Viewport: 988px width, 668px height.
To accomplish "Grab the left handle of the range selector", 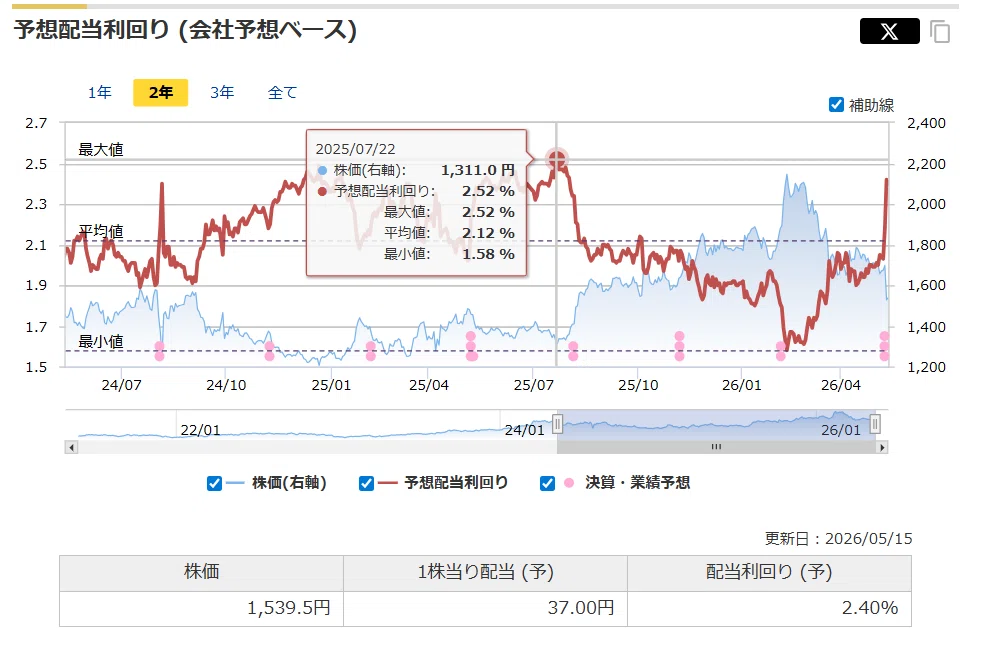I will [x=558, y=424].
